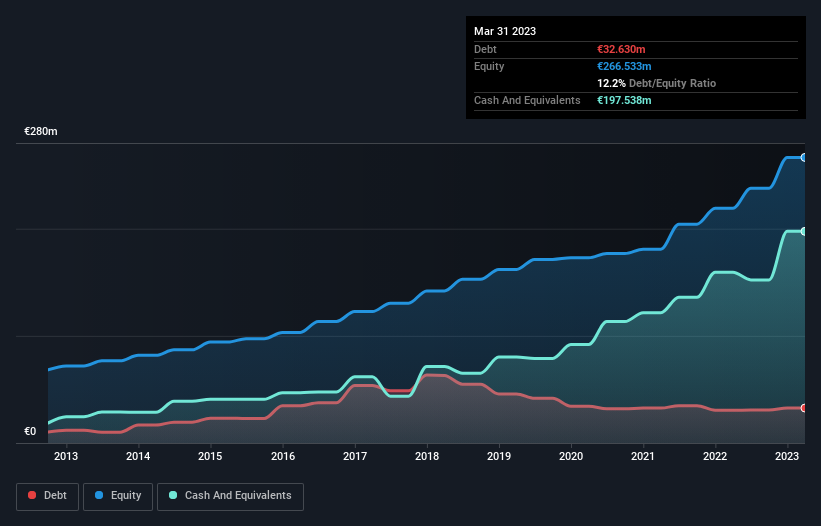Select the 2019 axis label
821x526 pixels.
tap(499, 456)
